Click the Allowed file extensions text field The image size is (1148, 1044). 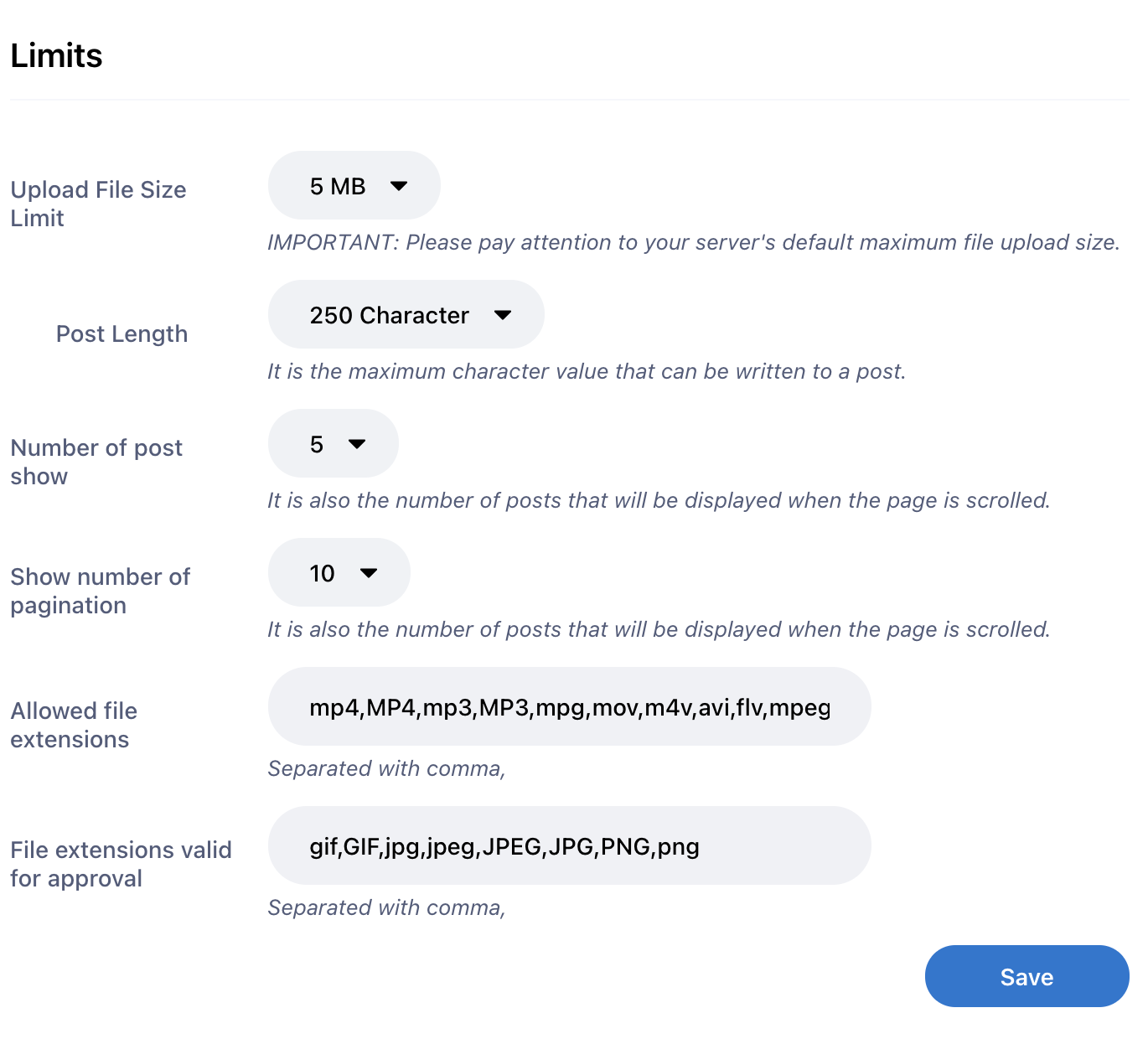570,706
